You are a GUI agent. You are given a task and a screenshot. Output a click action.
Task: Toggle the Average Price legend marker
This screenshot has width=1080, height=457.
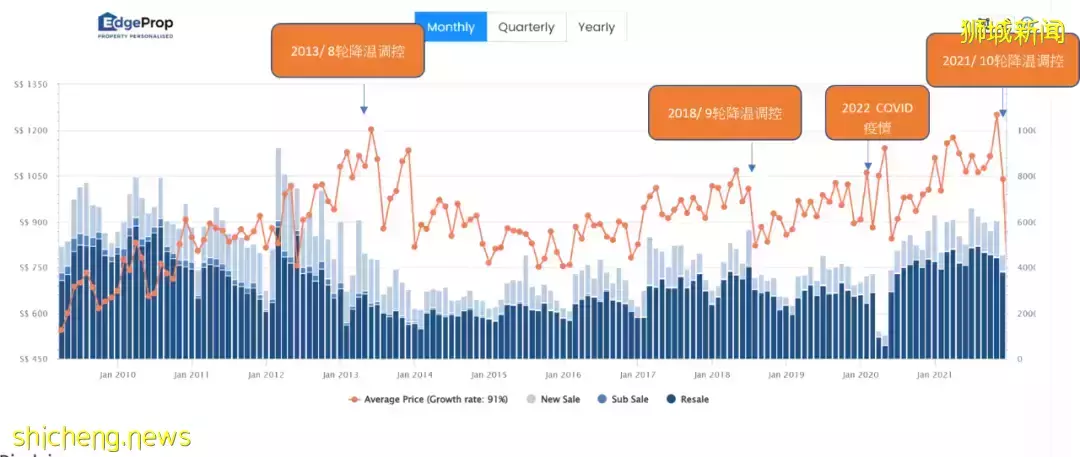355,399
